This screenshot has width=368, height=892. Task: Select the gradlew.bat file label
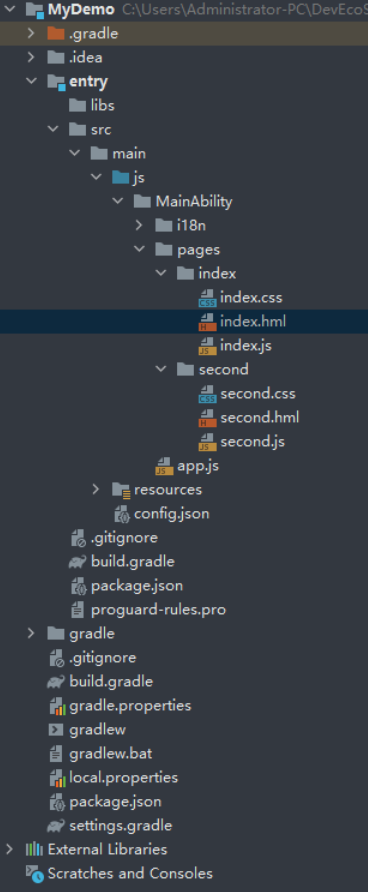(x=110, y=754)
